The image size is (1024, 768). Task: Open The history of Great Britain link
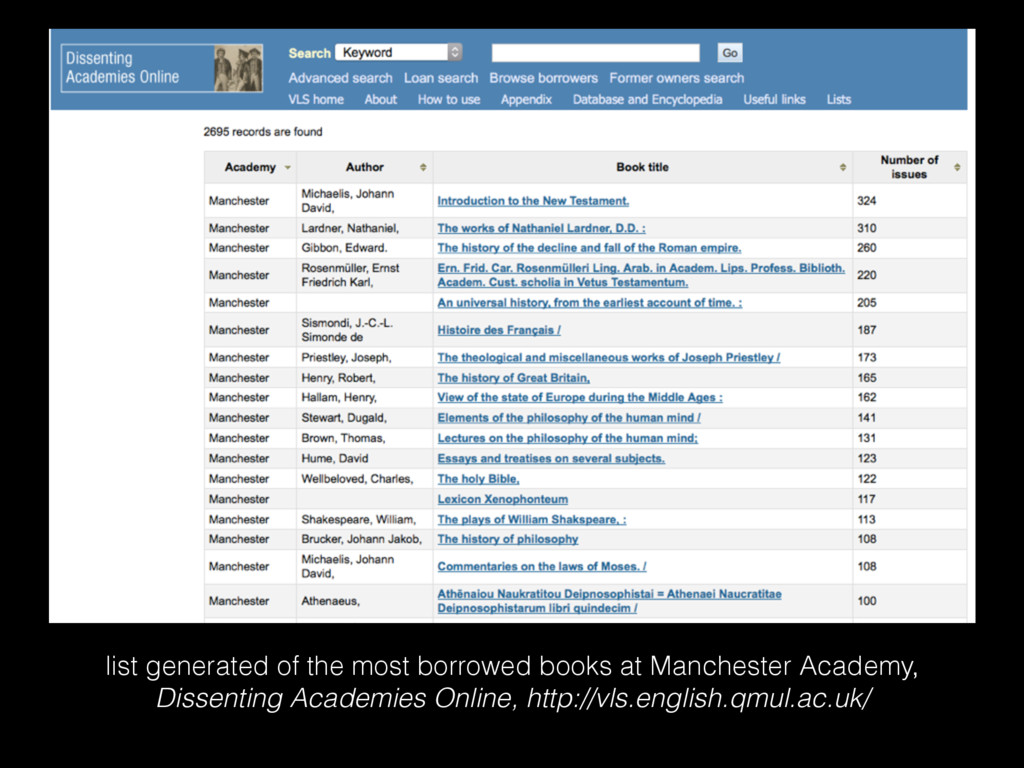coord(513,378)
